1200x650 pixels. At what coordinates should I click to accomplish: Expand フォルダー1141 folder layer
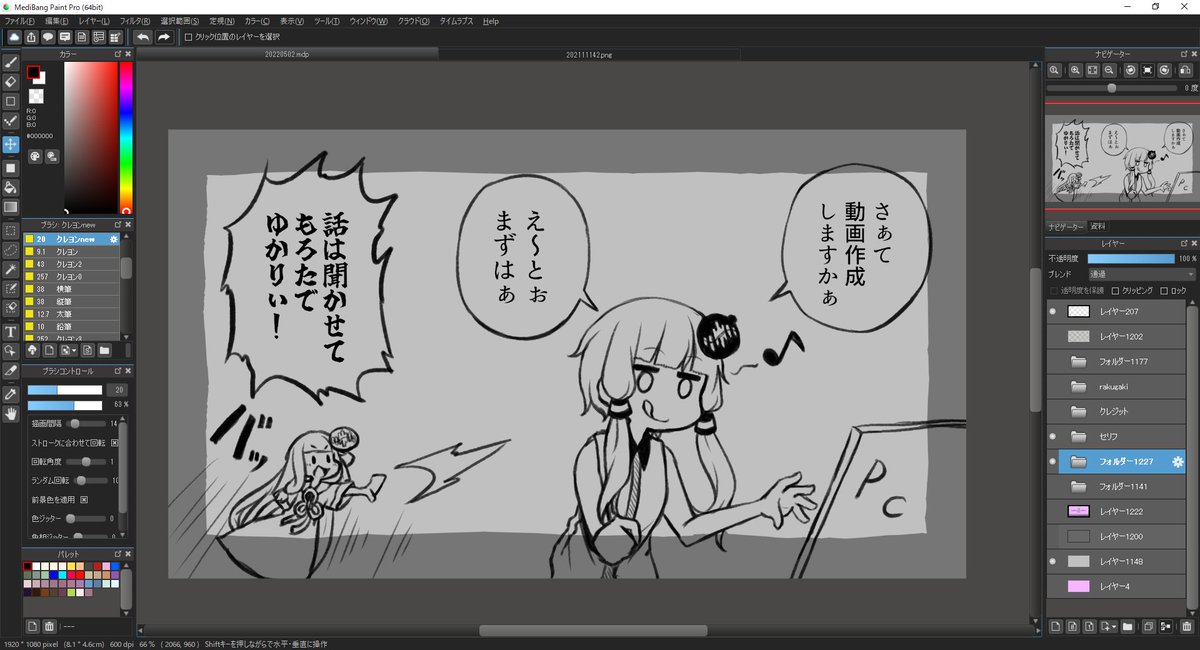pos(1078,487)
